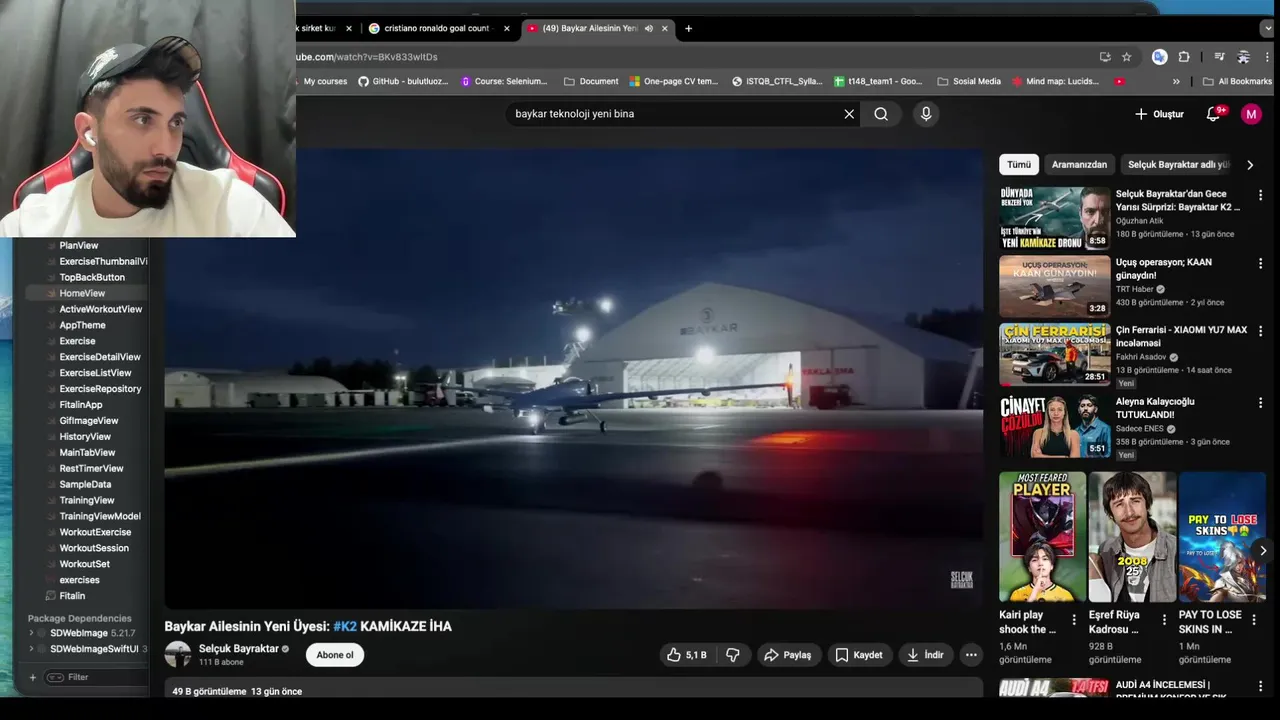Open the Document bookmark folder
Screen dimensions: 1280x720
591,81
